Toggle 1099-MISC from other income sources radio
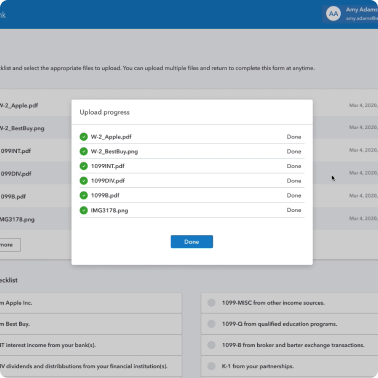 211,303
